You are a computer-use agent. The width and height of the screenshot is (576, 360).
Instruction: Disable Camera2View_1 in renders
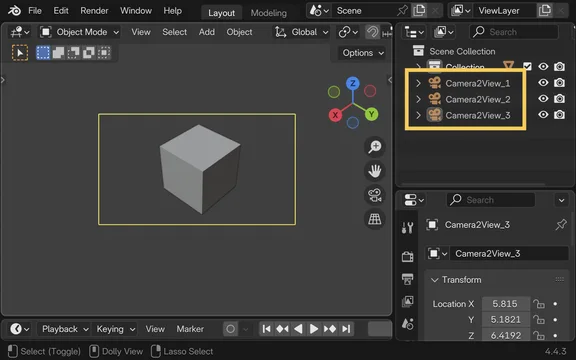point(559,83)
